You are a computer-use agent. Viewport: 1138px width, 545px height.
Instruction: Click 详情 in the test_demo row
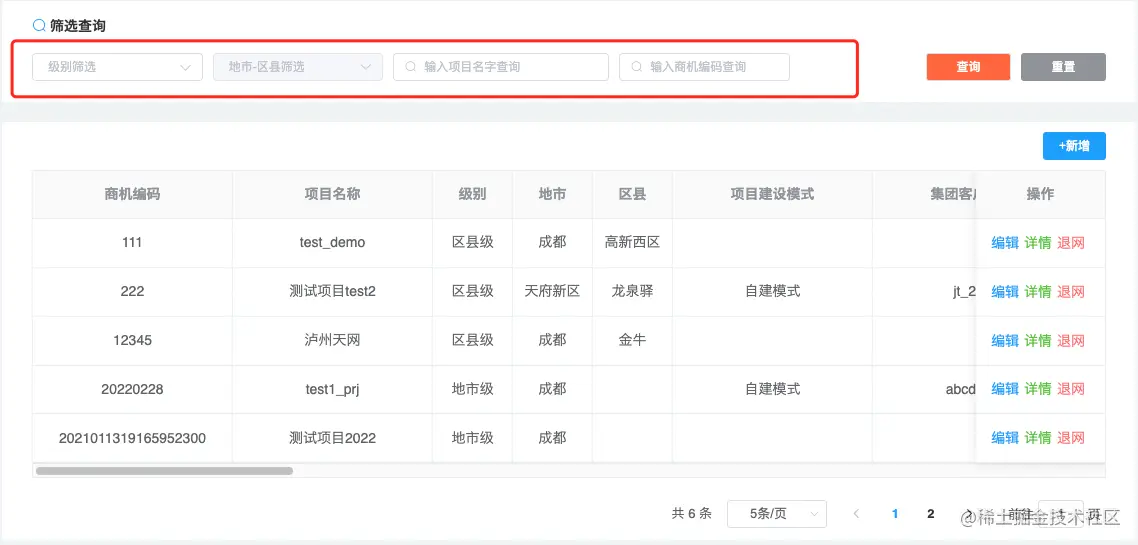click(x=1038, y=243)
